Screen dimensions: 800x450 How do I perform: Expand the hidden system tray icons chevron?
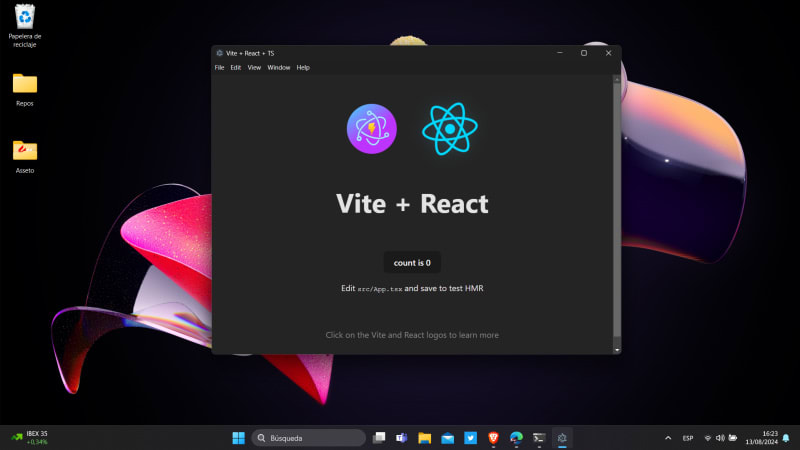click(668, 438)
